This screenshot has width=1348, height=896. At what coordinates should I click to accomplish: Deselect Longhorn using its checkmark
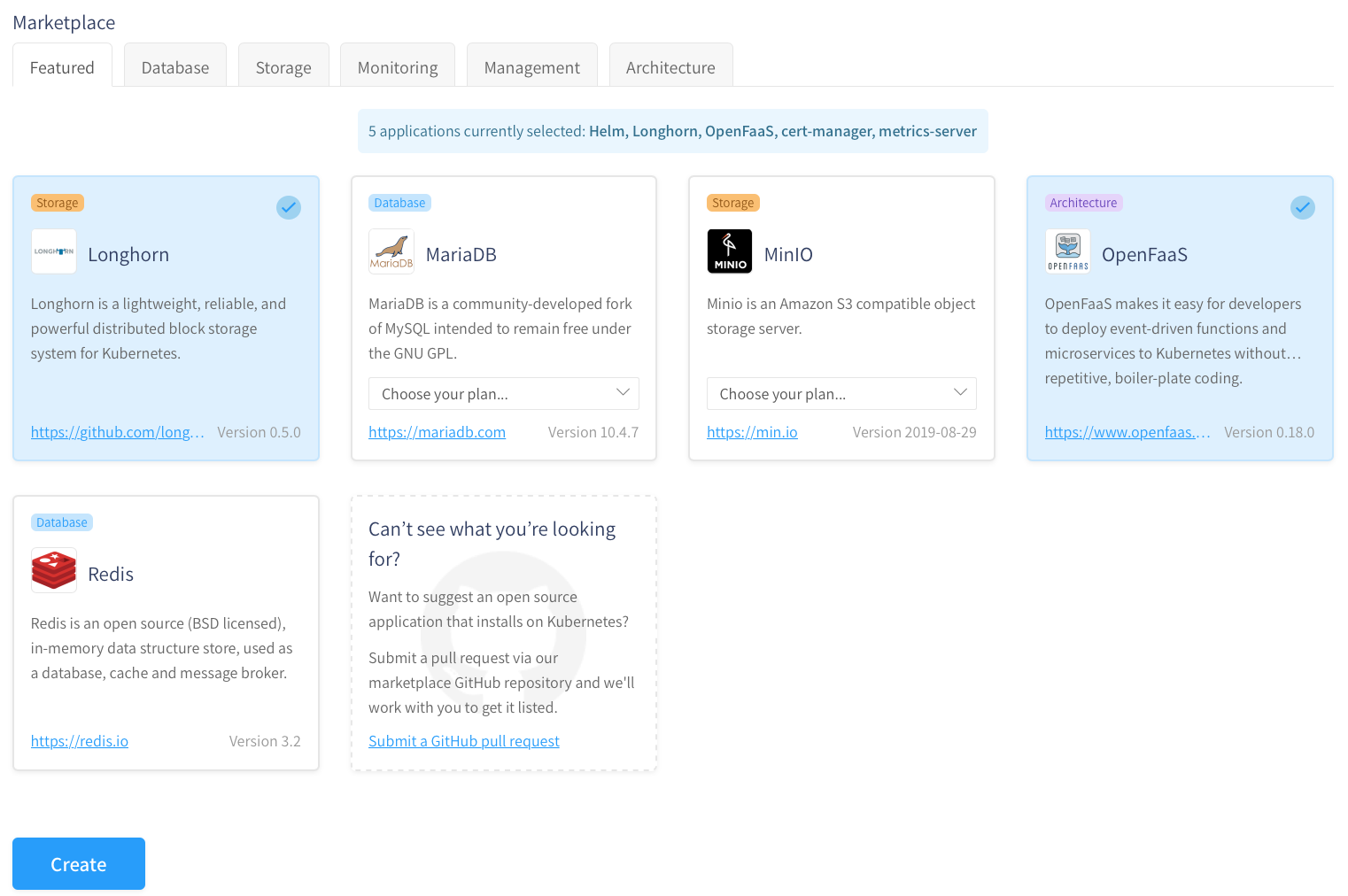(x=289, y=208)
